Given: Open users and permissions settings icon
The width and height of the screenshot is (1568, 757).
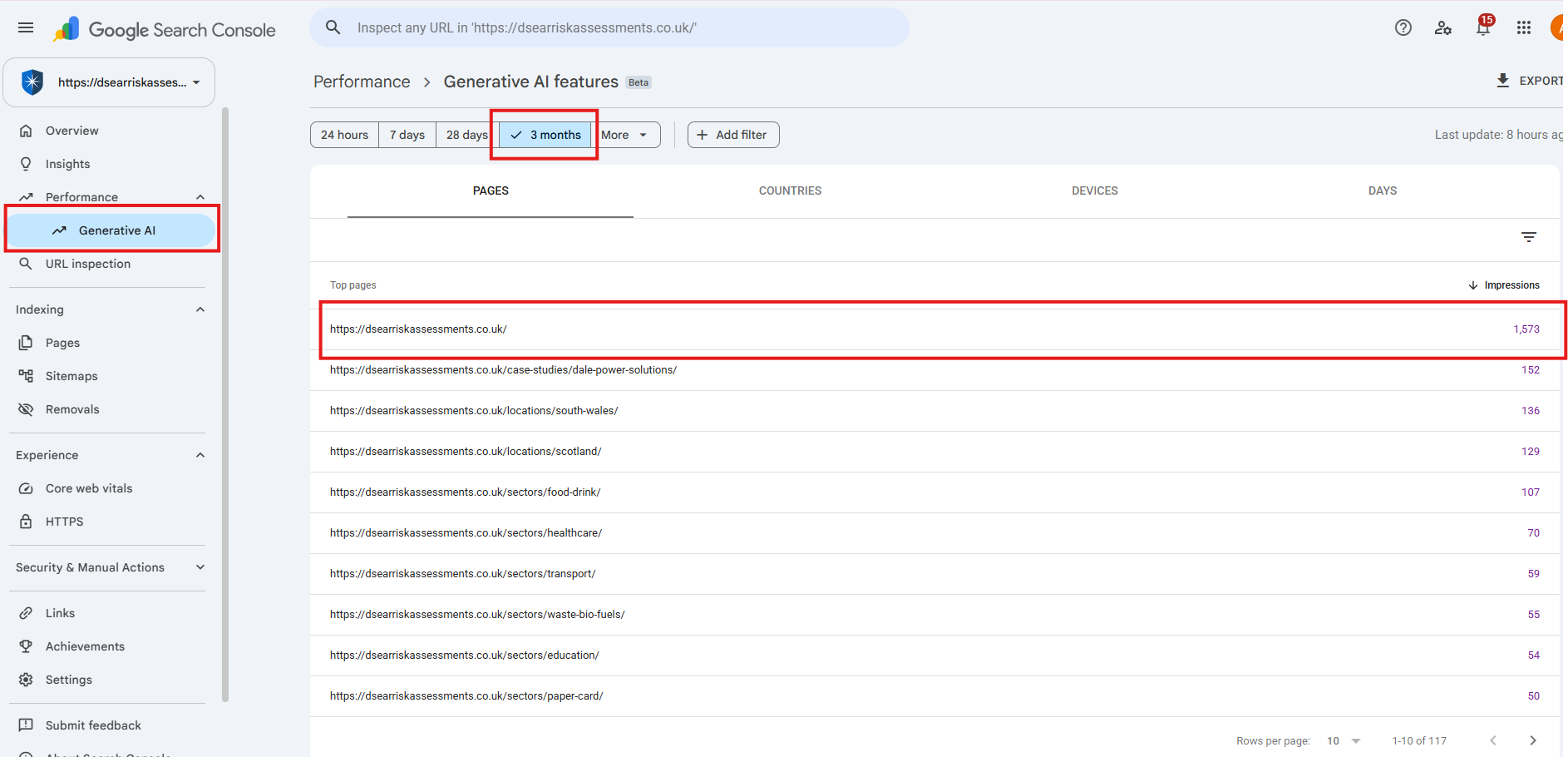Looking at the screenshot, I should coord(1443,27).
